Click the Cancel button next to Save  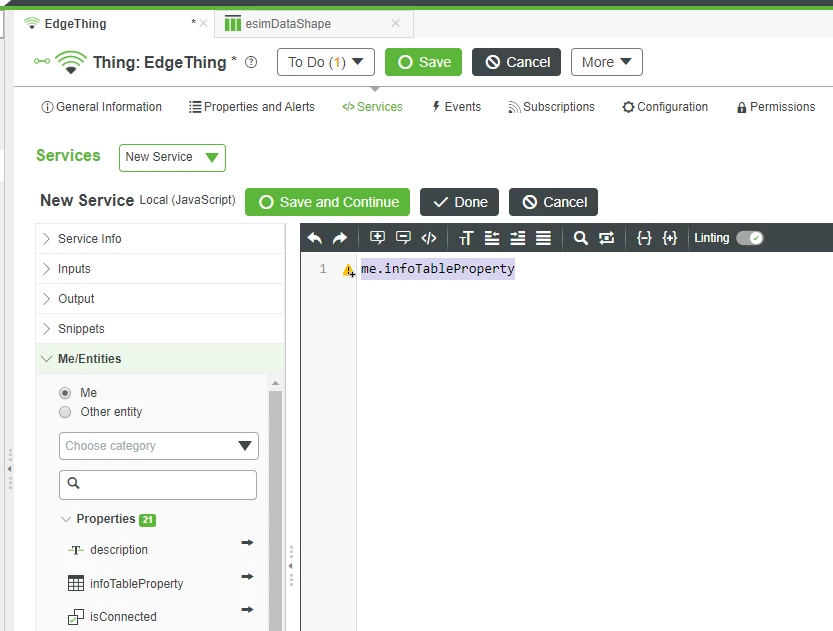[516, 62]
